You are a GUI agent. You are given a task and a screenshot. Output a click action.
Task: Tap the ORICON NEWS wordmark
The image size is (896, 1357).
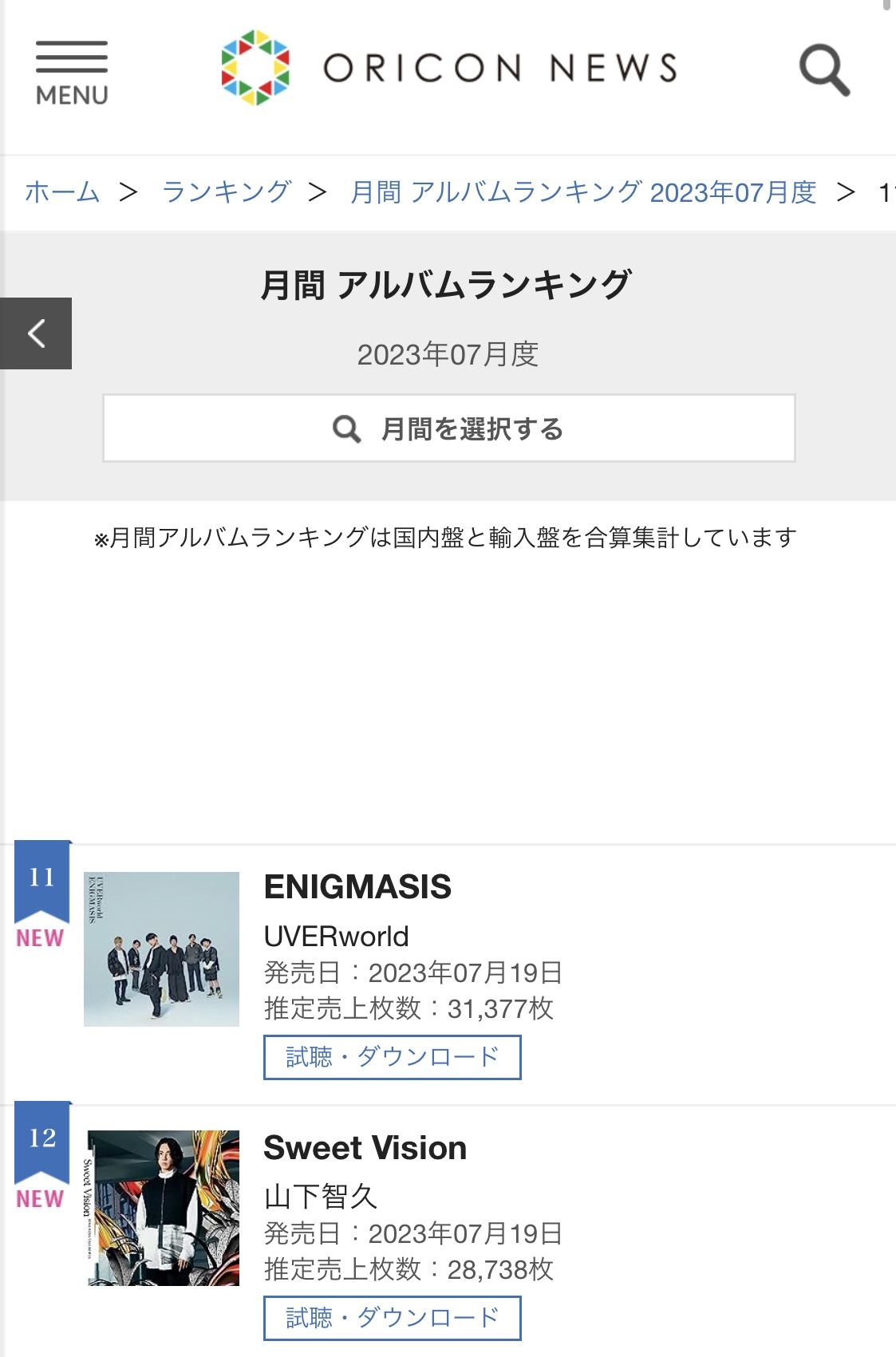pos(500,68)
